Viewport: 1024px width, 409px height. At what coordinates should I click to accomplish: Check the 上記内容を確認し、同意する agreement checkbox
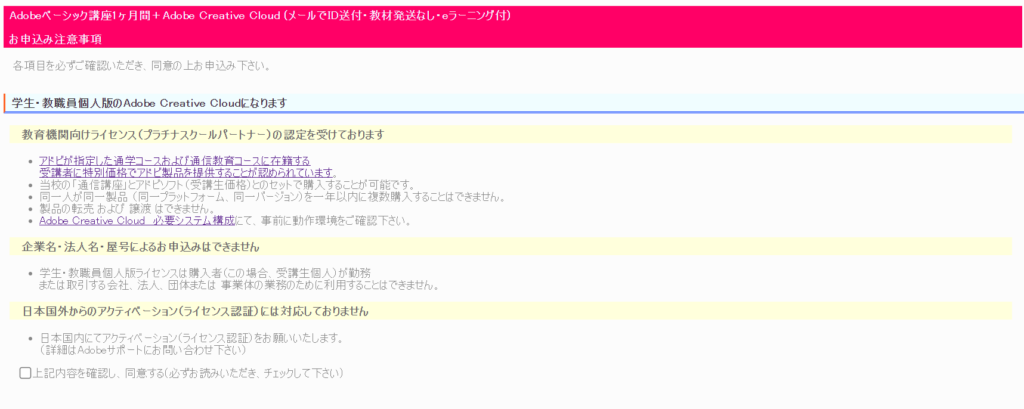[x=25, y=373]
